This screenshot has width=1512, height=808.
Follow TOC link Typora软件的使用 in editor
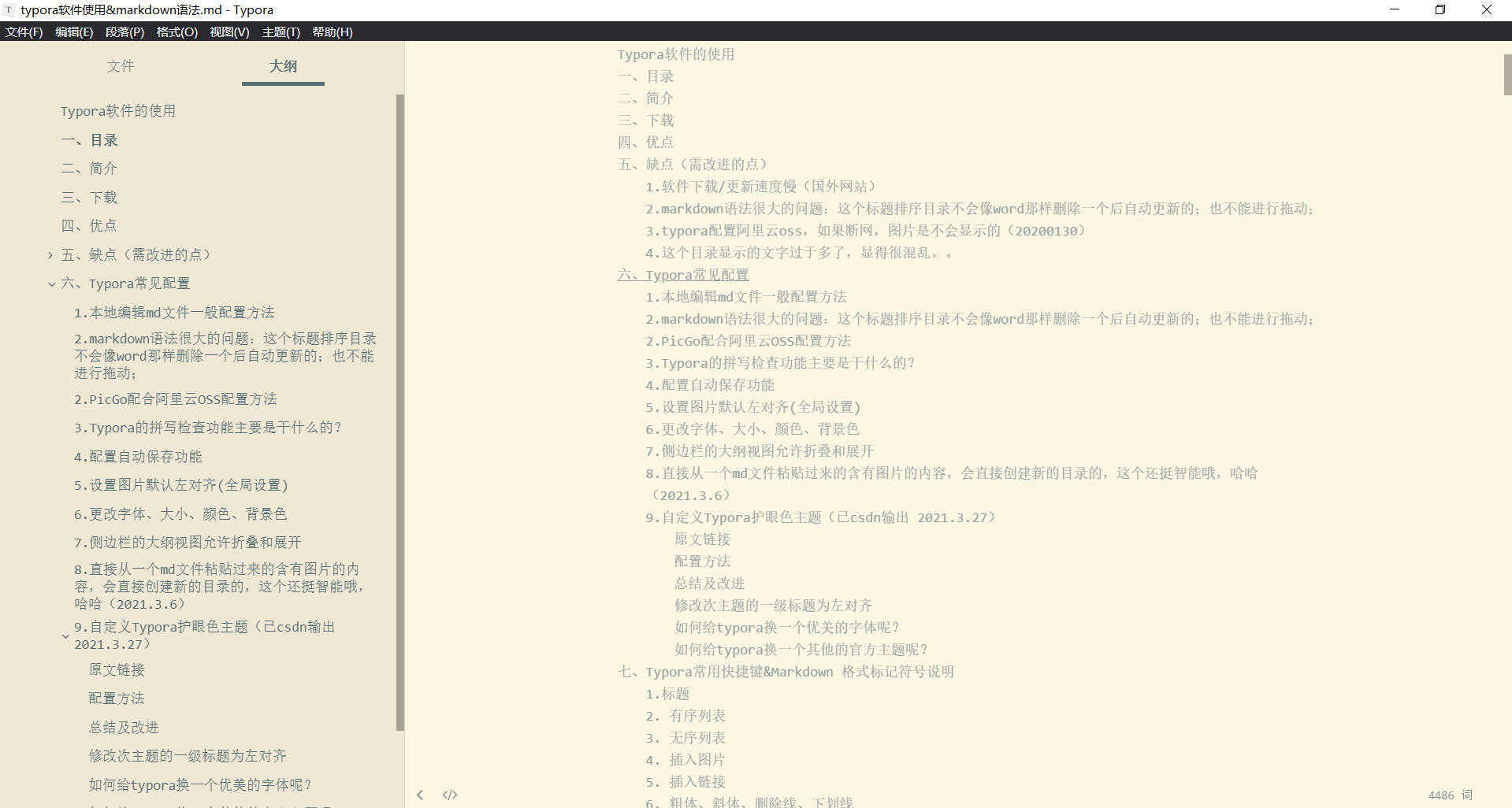(676, 54)
